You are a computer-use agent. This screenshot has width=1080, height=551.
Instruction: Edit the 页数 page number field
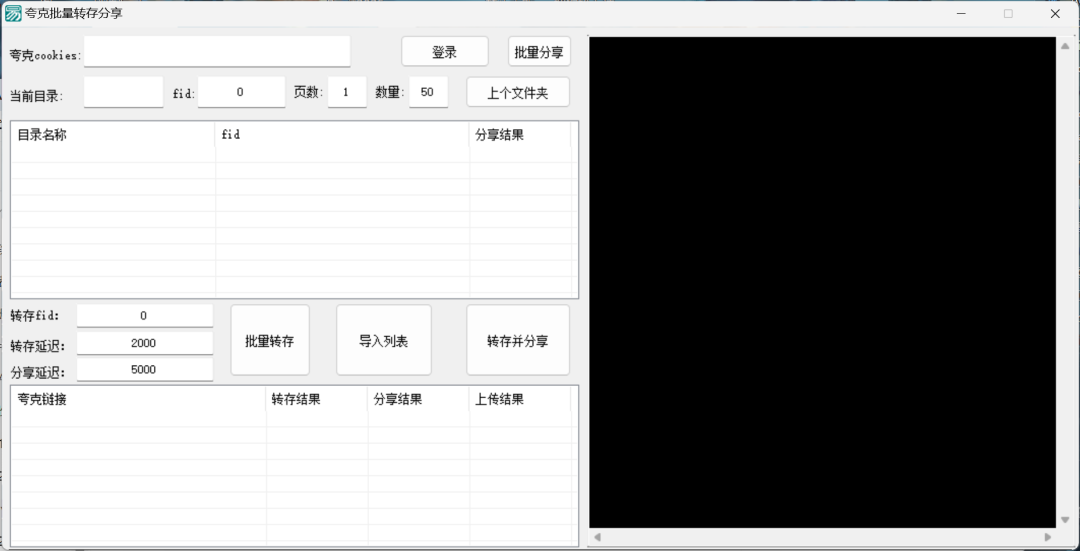(x=347, y=92)
